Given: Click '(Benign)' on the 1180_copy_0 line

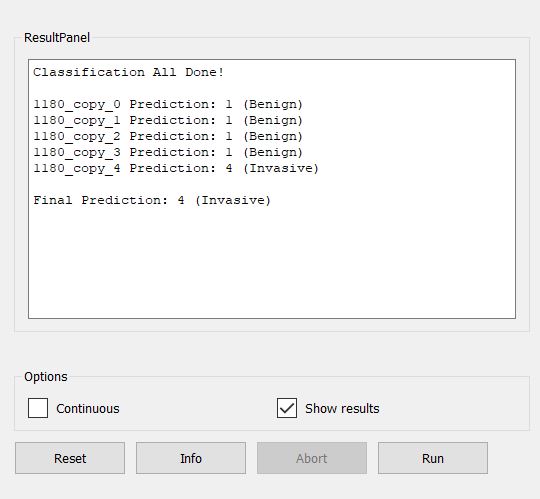Looking at the screenshot, I should (273, 105).
